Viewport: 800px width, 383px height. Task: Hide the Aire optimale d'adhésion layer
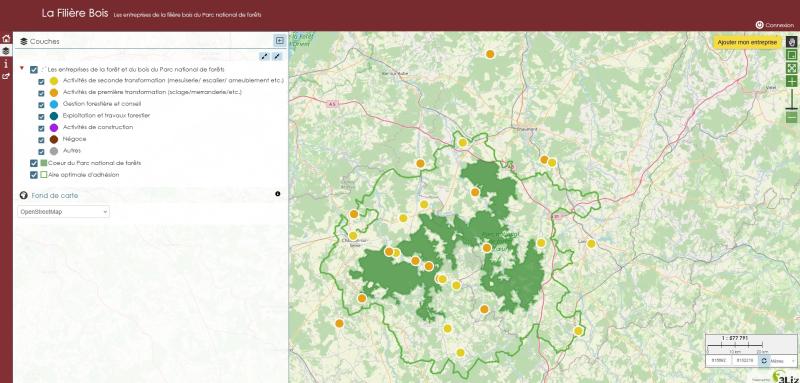34,175
